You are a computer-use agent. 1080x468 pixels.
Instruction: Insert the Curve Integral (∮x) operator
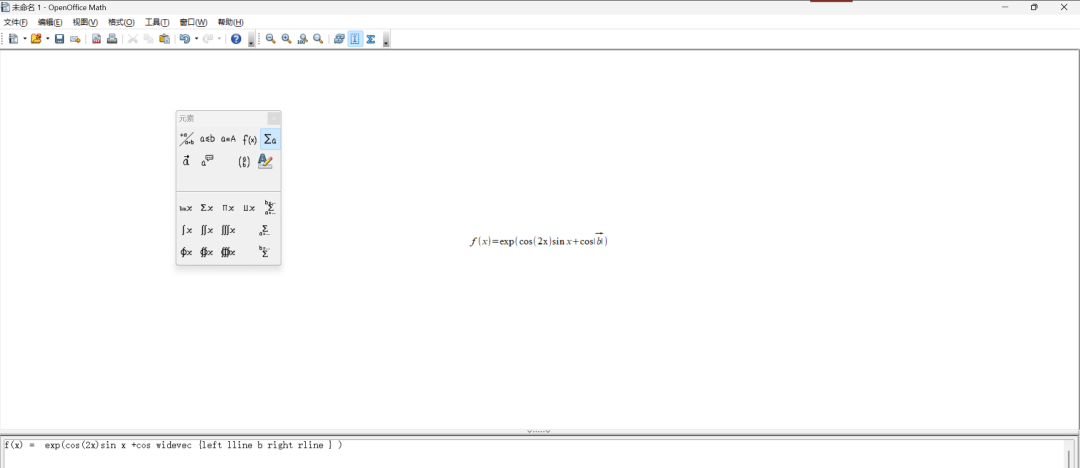point(186,252)
